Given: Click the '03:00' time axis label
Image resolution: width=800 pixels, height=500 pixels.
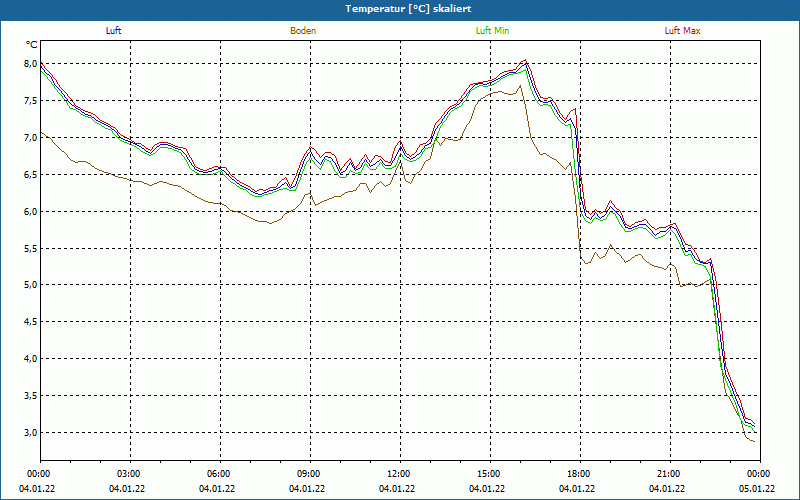Looking at the screenshot, I should coord(127,474).
